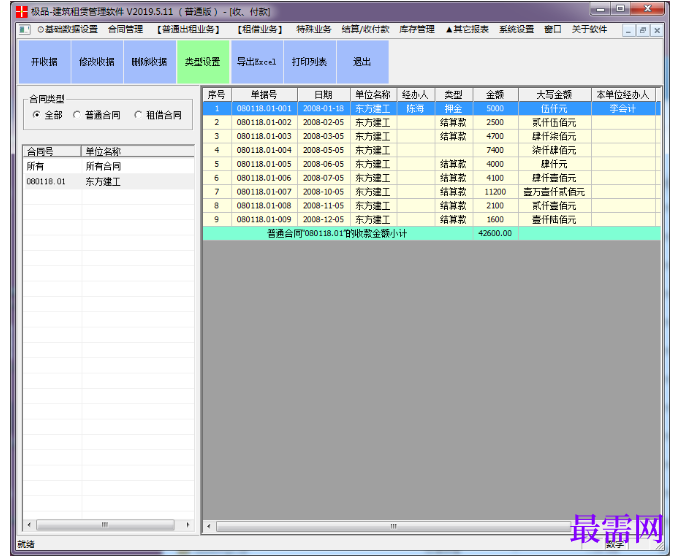Click the 金额 column header
This screenshot has height=560, width=682.
495,95
